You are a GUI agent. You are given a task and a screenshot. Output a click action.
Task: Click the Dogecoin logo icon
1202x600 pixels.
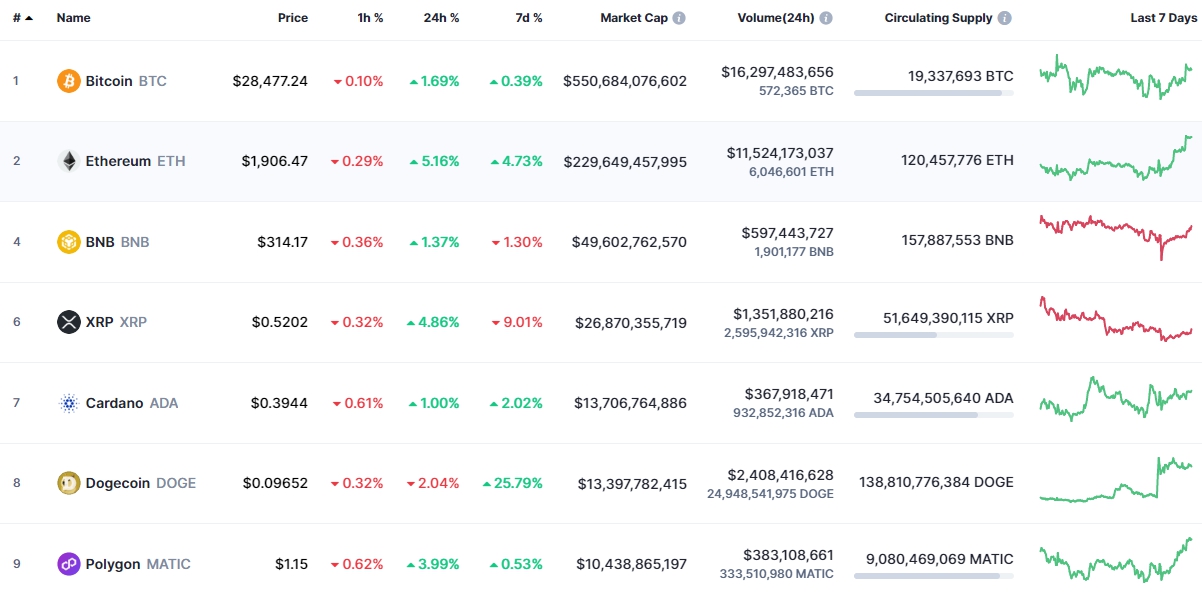[69, 483]
